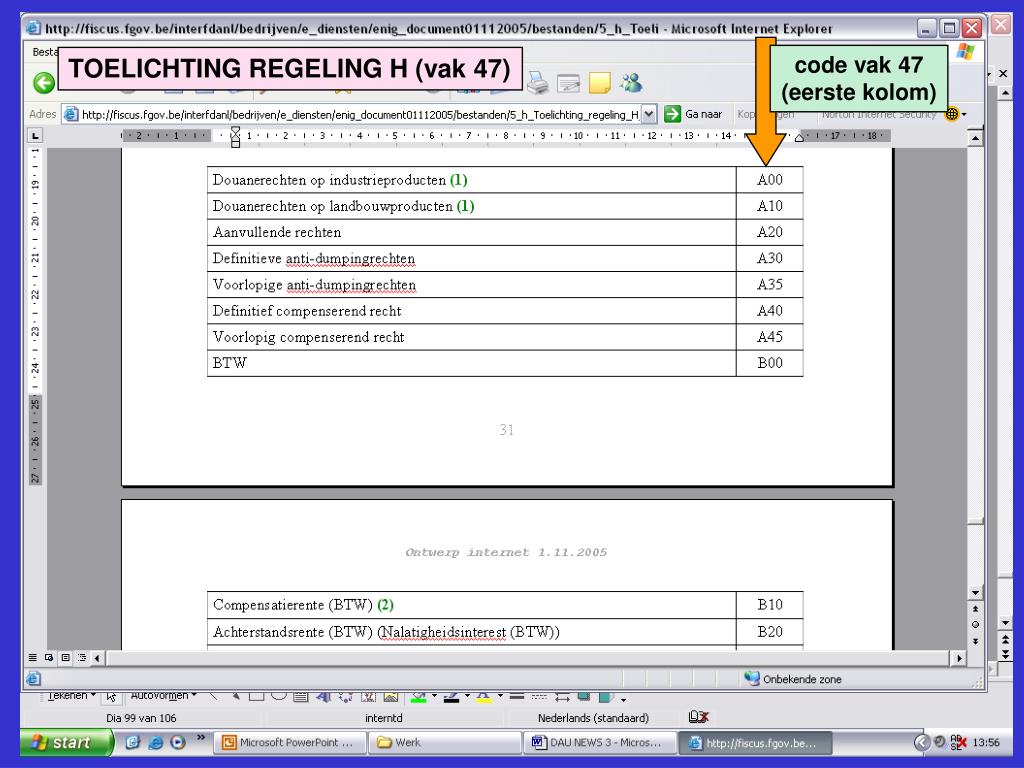Screen dimensions: 1024x768
Task: Open the Werk folder taskbar button
Action: [x=445, y=743]
